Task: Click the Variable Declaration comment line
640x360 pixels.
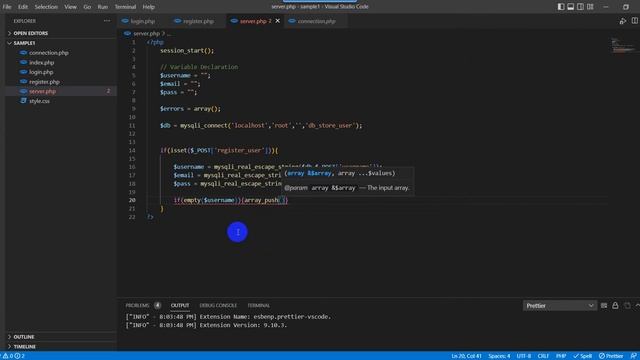Action: click(199, 67)
